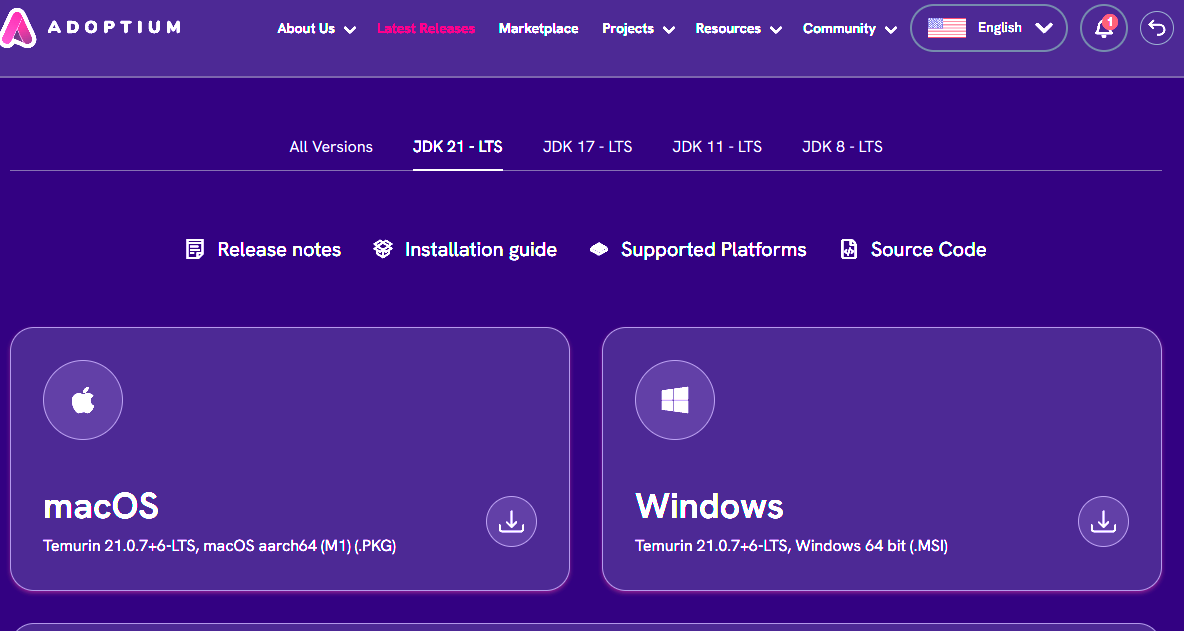Download the Windows MSI installer
The width and height of the screenshot is (1184, 631).
[x=1103, y=522]
